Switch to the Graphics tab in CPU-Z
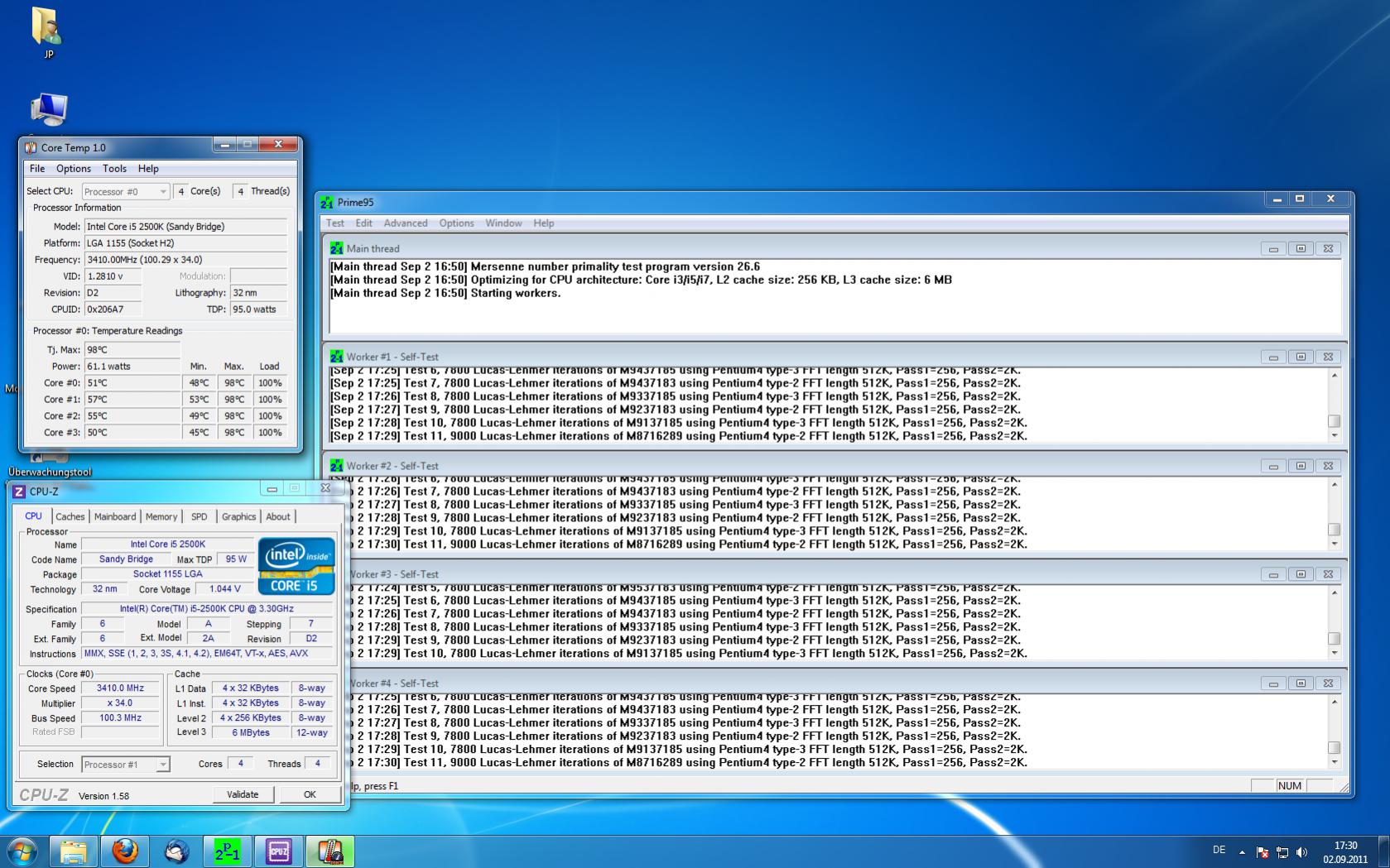The width and height of the screenshot is (1390, 868). tap(238, 516)
